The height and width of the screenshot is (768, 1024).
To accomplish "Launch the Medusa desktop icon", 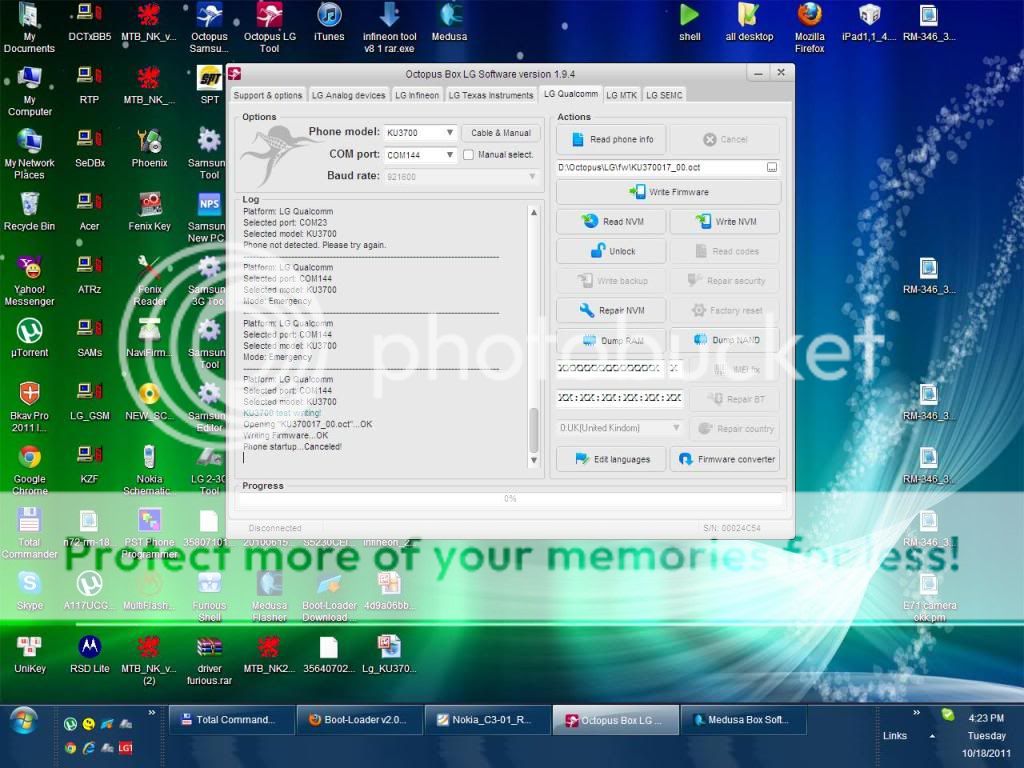I will point(449,22).
